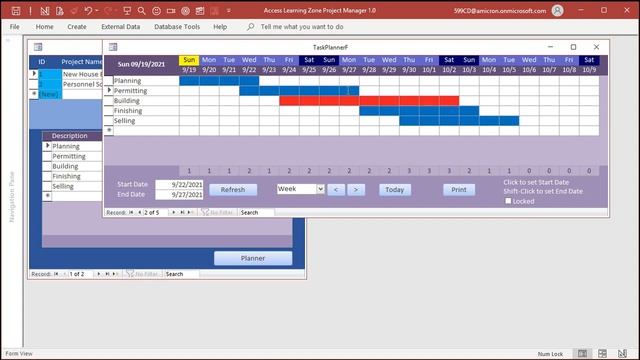
Task: Click No Filter in project form navigator
Action: coord(143,274)
